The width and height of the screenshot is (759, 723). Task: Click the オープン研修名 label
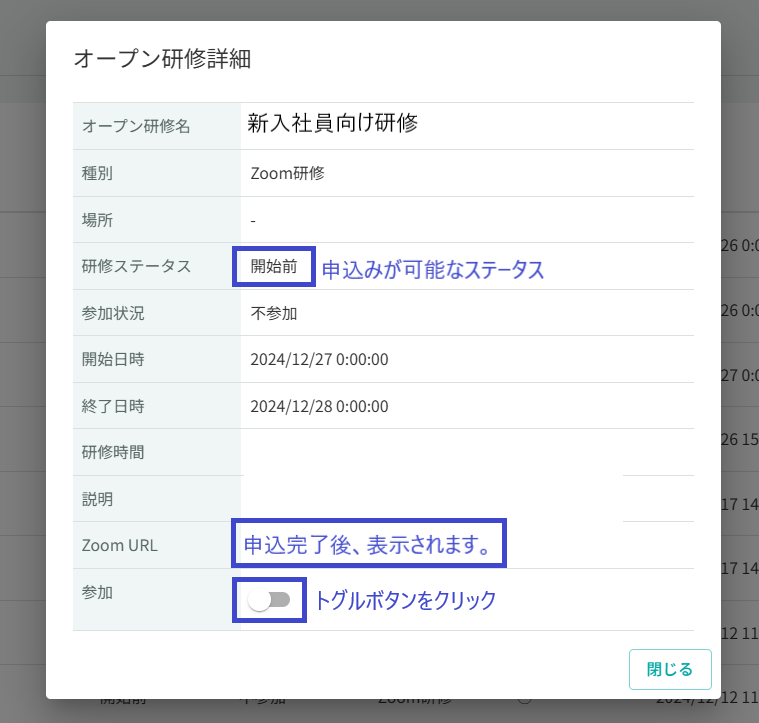[x=136, y=126]
